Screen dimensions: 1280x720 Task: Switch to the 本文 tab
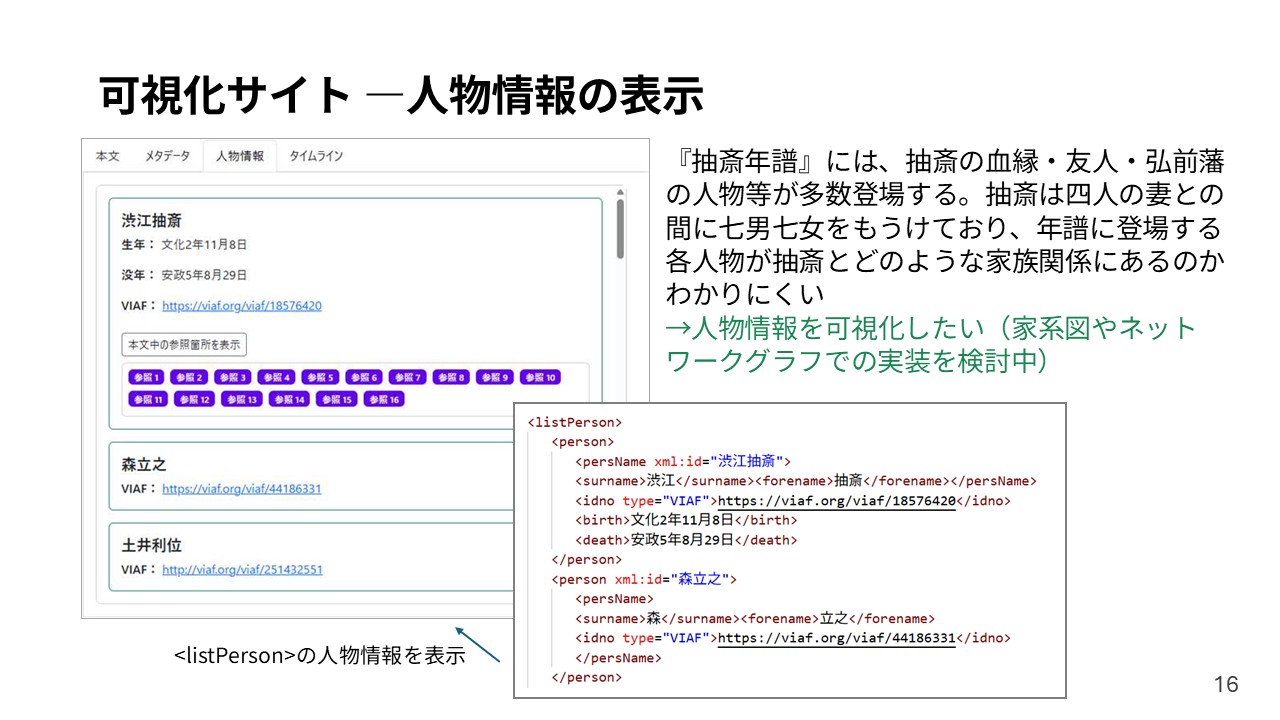click(107, 156)
